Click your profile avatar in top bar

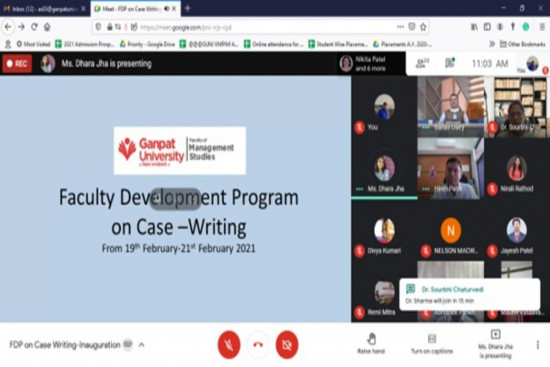(532, 64)
